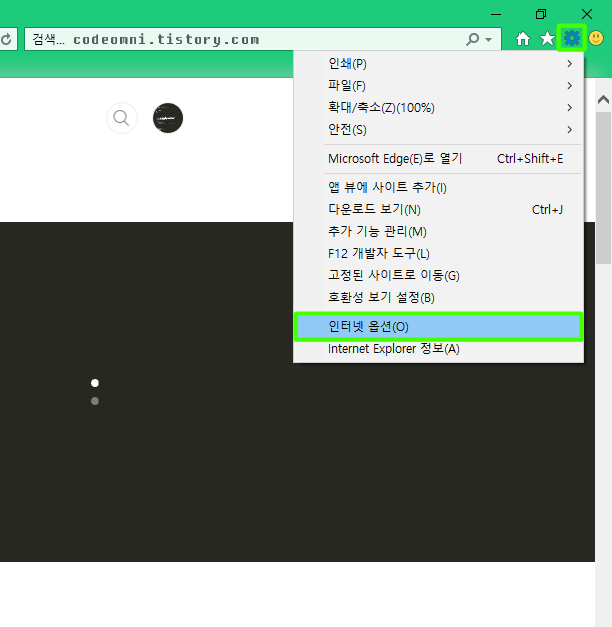The width and height of the screenshot is (612, 627).
Task: Open 인터넷 옵션(O)
Action: click(x=438, y=327)
